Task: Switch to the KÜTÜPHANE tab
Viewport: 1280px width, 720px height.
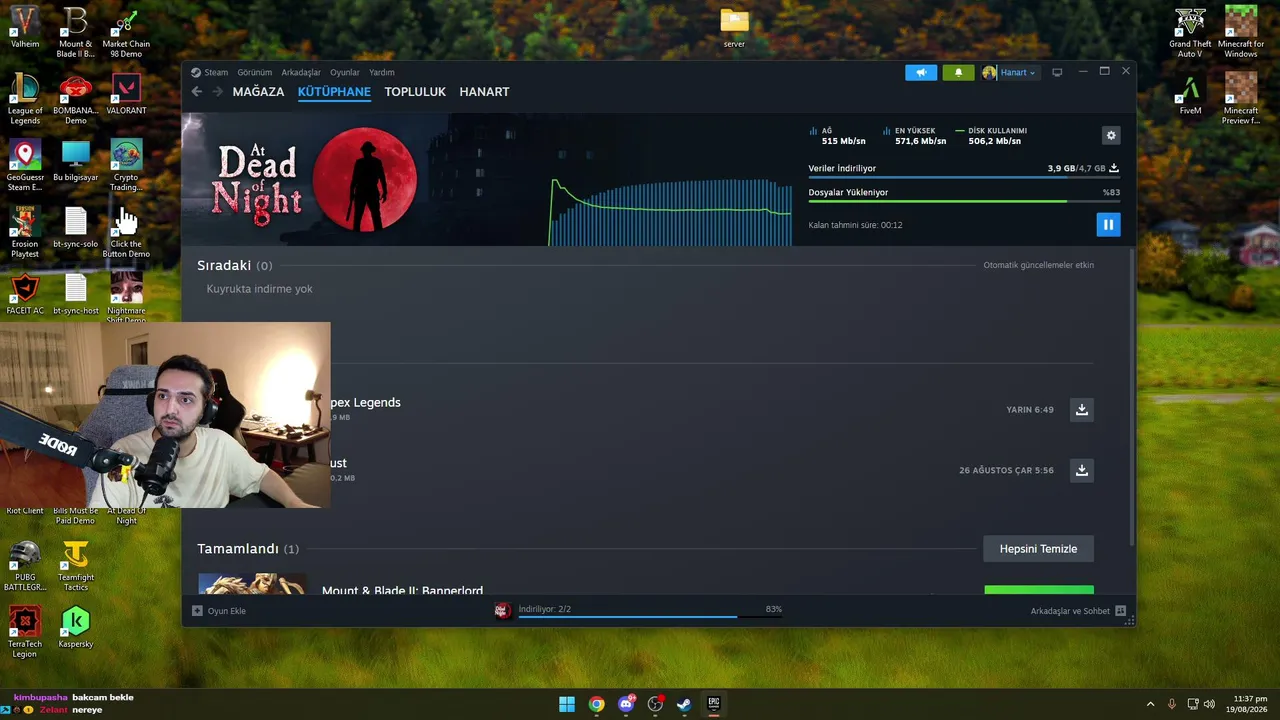Action: pyautogui.click(x=334, y=92)
